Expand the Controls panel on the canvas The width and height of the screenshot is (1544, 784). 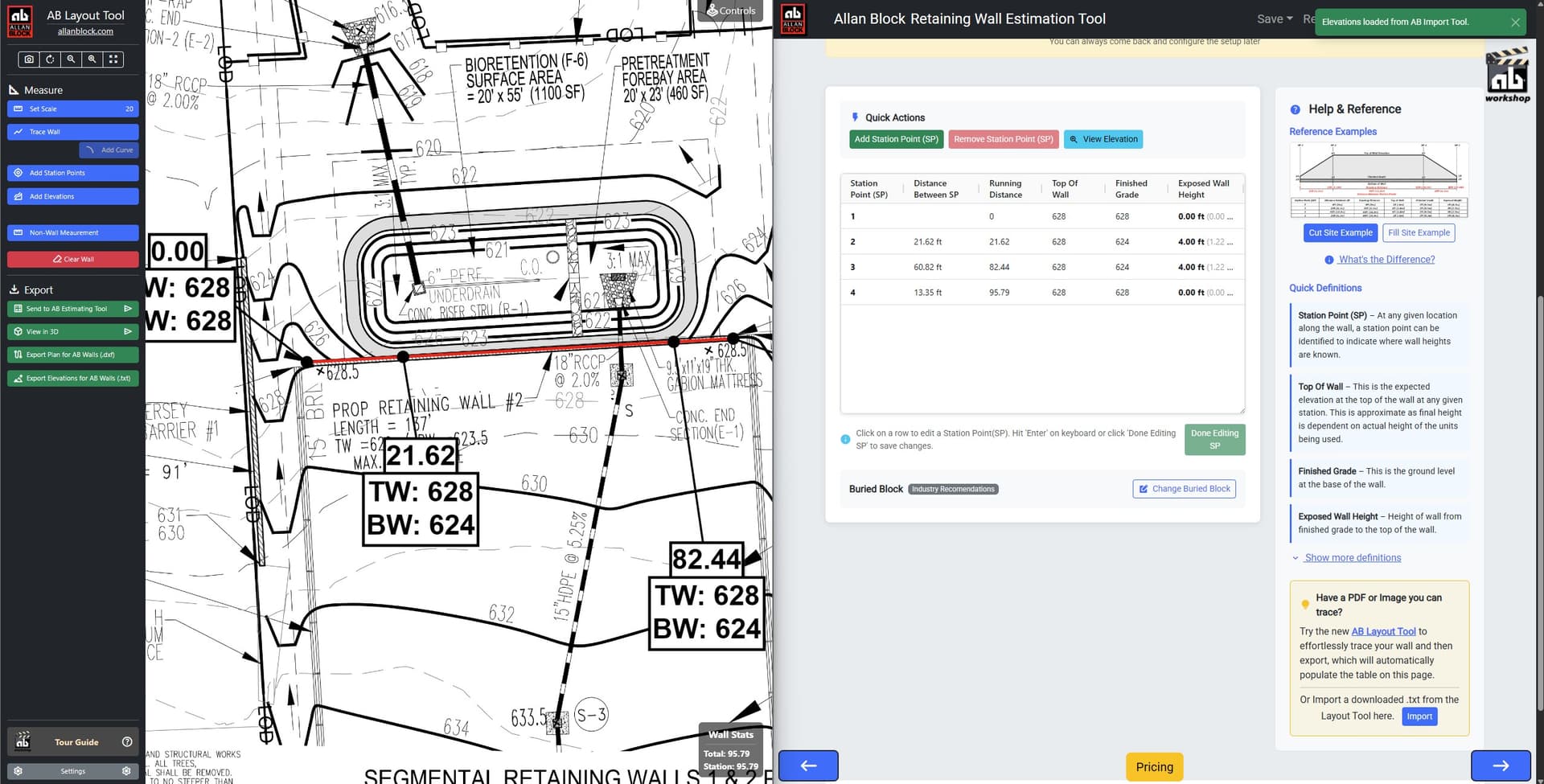pos(731,10)
